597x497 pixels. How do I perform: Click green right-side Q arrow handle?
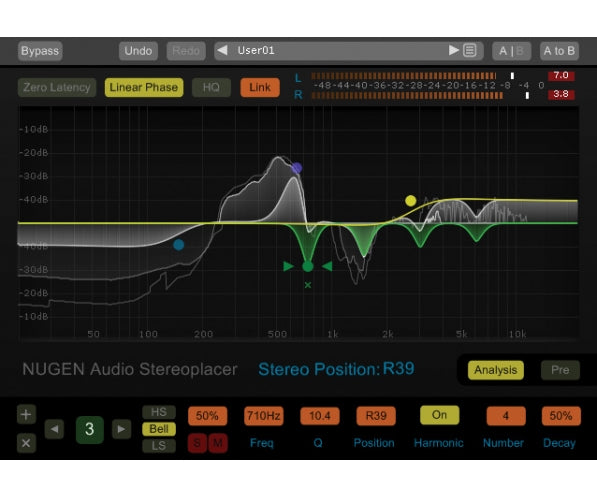coord(327,266)
